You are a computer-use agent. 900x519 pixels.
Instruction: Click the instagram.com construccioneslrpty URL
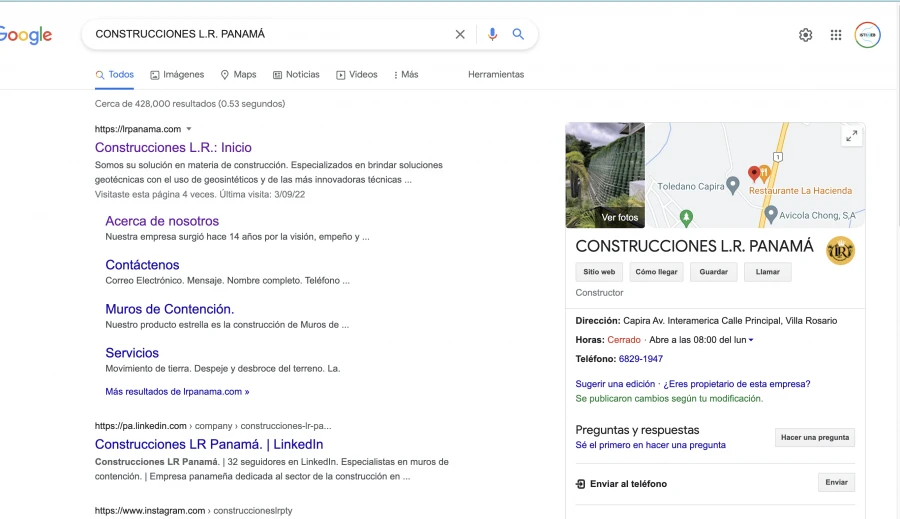(x=193, y=510)
